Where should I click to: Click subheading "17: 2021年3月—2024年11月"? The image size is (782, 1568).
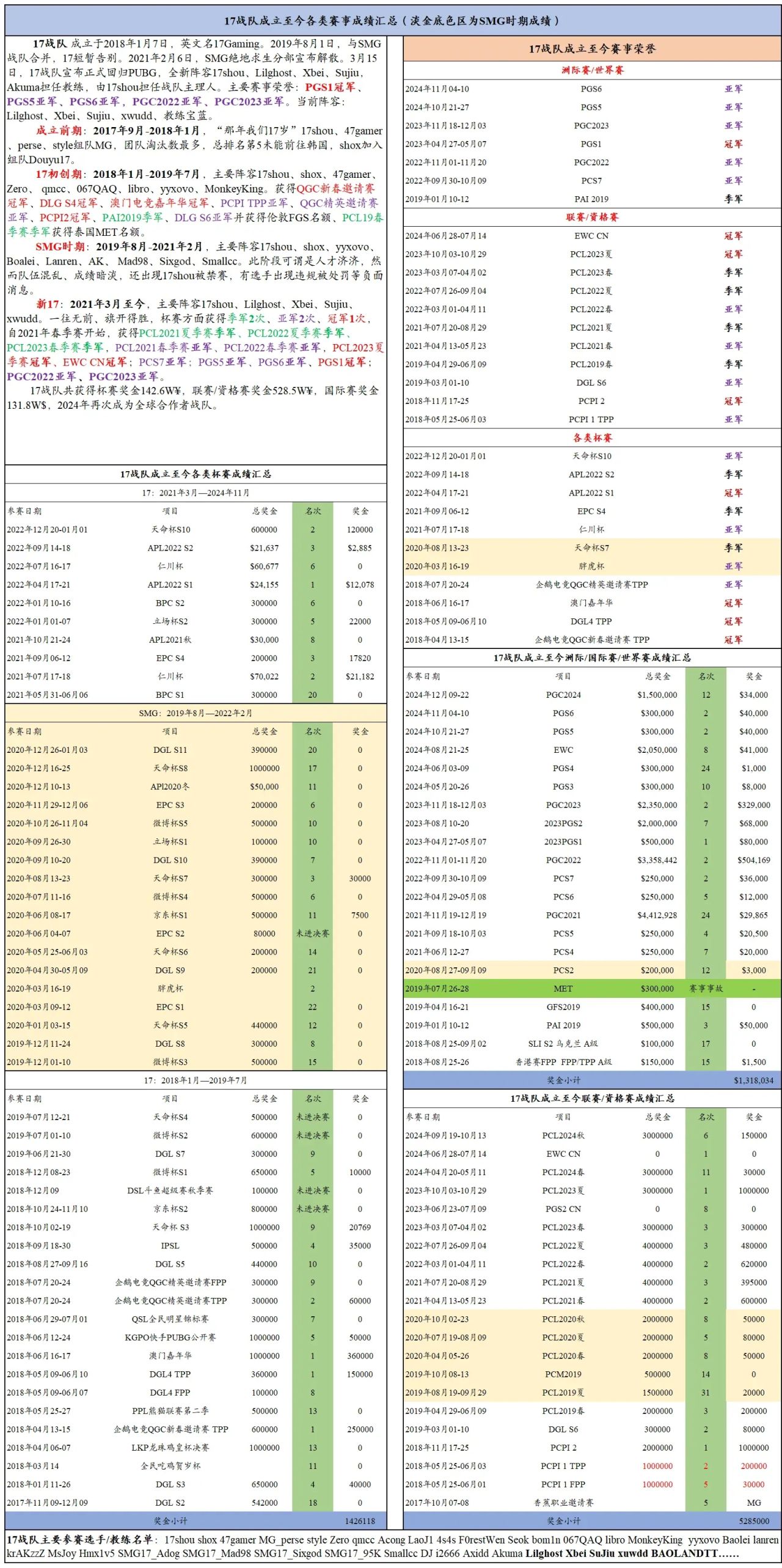coord(195,493)
